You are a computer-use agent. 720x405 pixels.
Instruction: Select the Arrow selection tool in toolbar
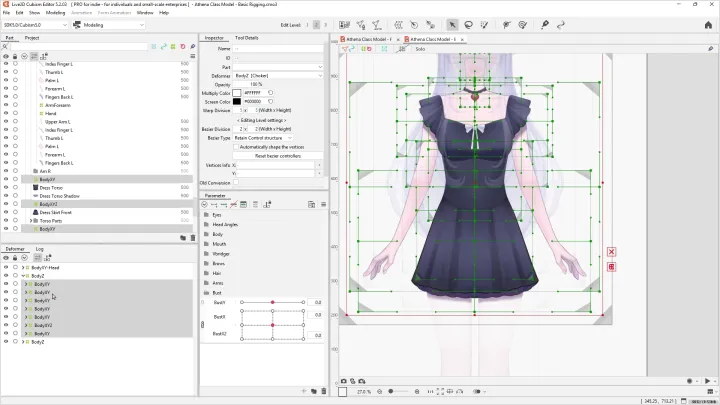(x=452, y=25)
